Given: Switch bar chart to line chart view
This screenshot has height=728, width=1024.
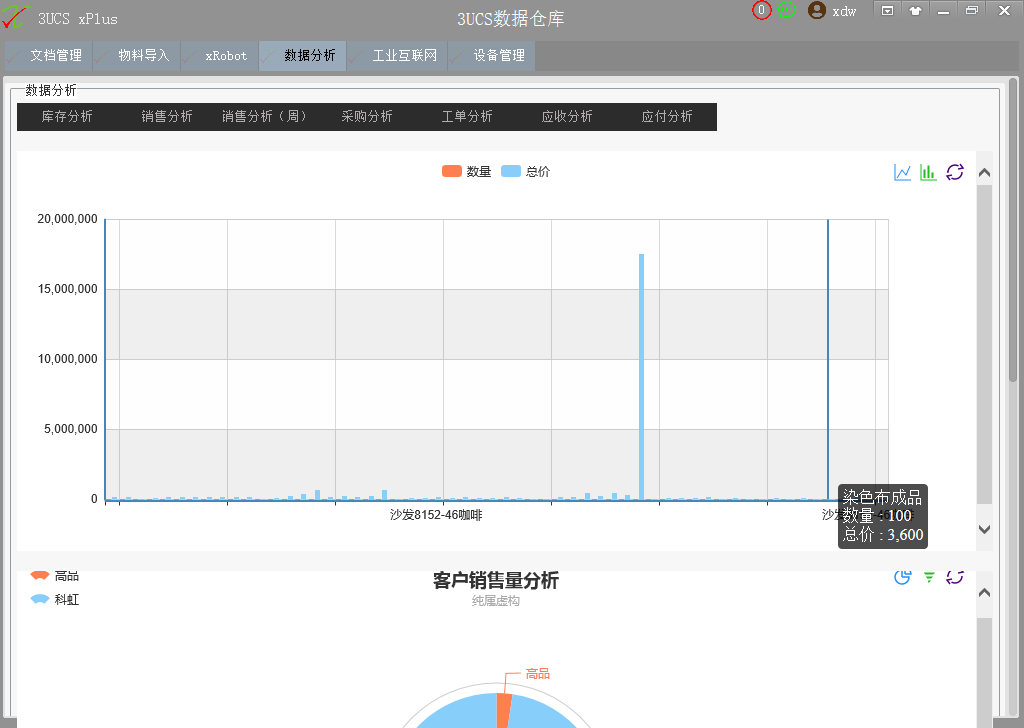Looking at the screenshot, I should point(903,172).
